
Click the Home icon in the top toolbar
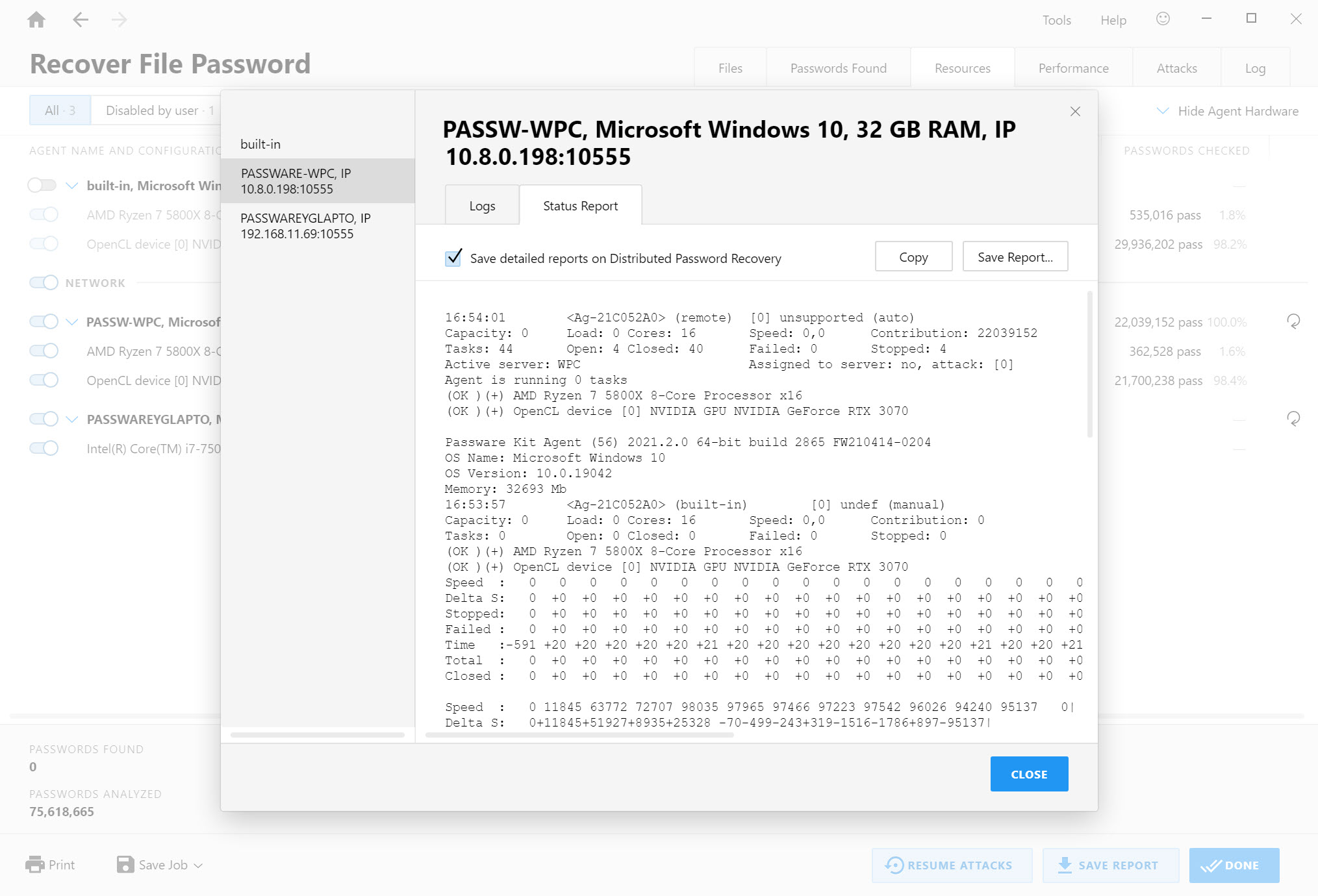click(36, 19)
